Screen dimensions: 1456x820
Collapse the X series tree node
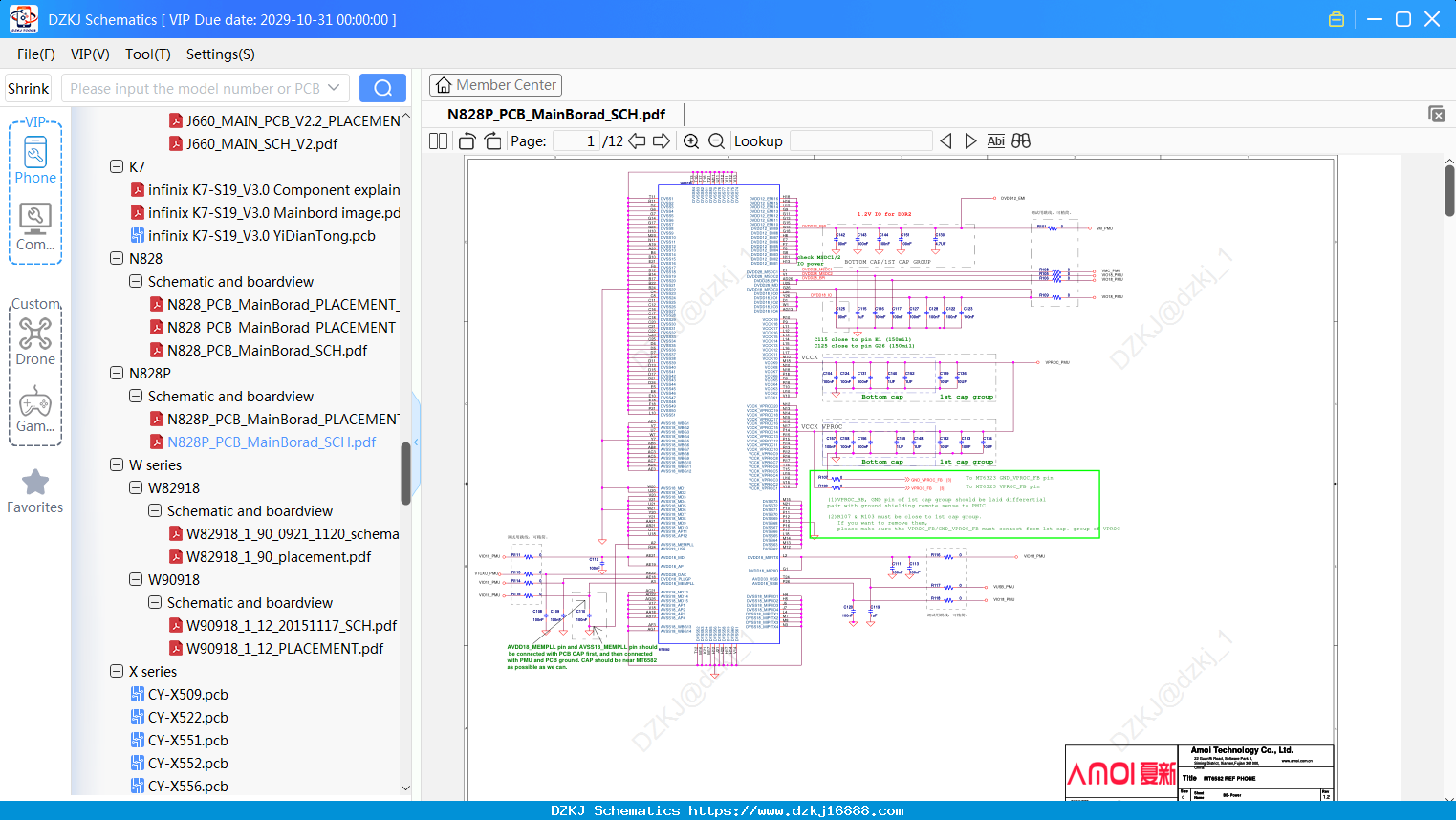[x=117, y=671]
